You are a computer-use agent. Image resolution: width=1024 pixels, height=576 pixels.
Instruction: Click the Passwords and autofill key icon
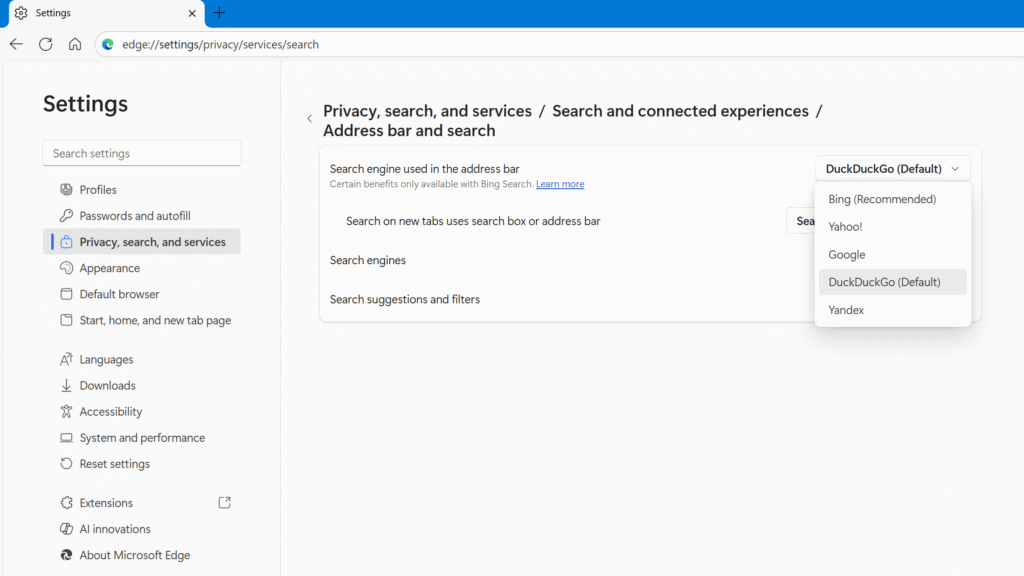click(x=67, y=216)
